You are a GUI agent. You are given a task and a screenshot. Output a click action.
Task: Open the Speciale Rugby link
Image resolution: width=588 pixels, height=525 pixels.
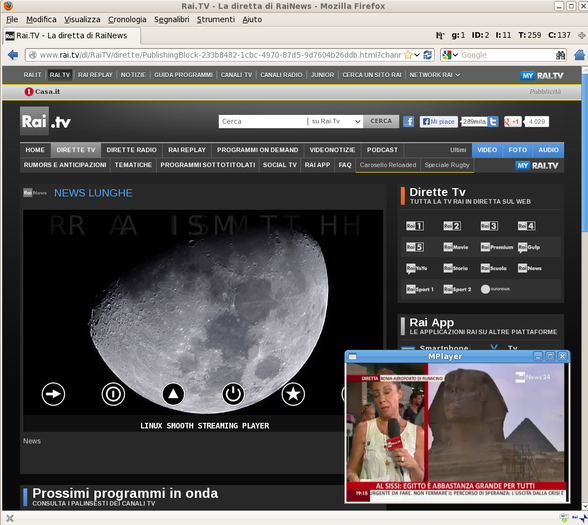tap(447, 165)
